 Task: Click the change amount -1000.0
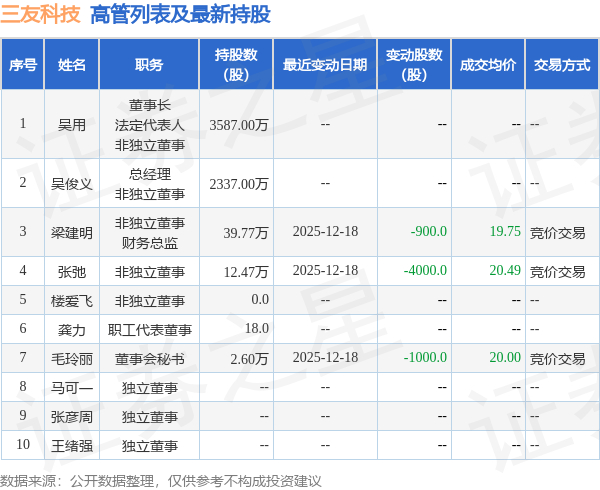[425, 357]
